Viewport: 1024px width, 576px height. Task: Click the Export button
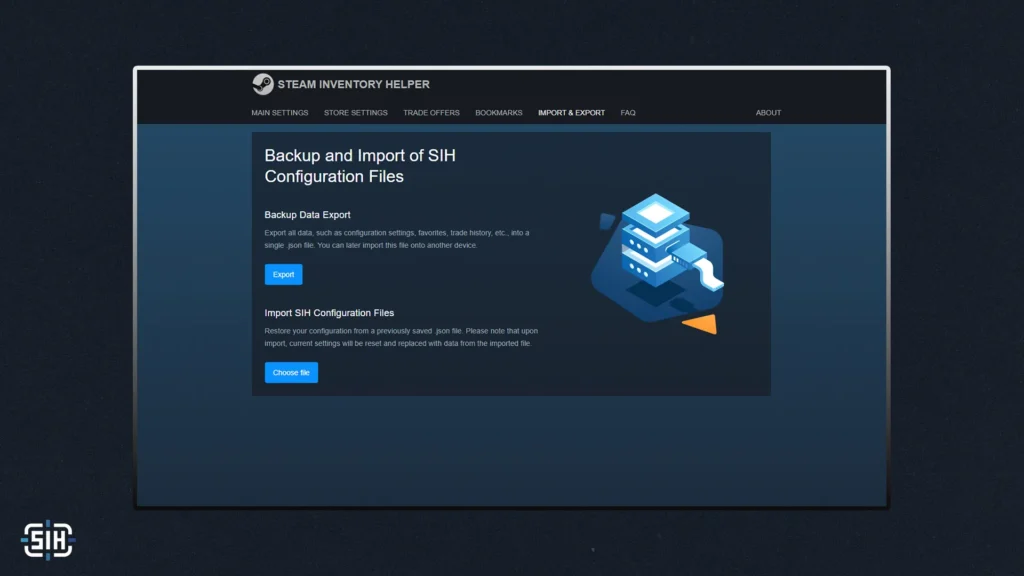pyautogui.click(x=283, y=274)
